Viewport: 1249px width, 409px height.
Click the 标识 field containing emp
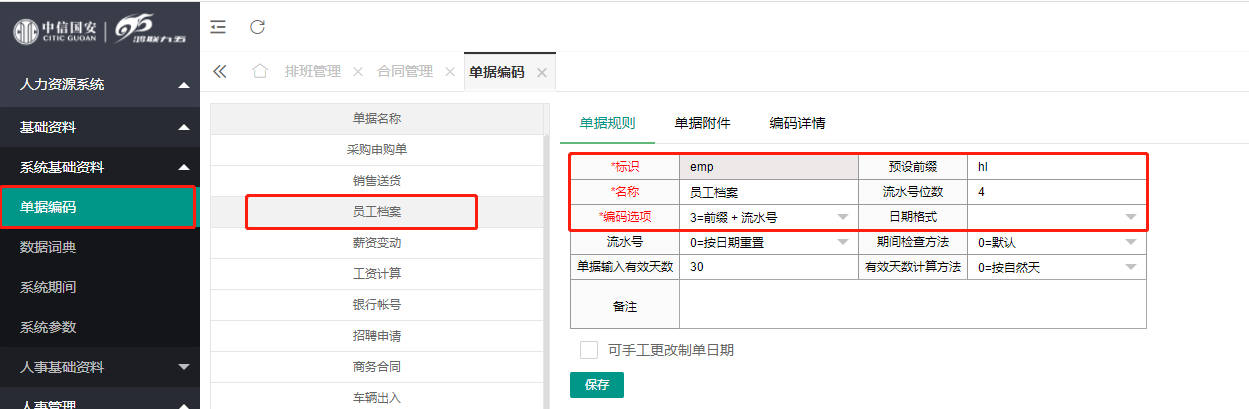click(x=768, y=167)
